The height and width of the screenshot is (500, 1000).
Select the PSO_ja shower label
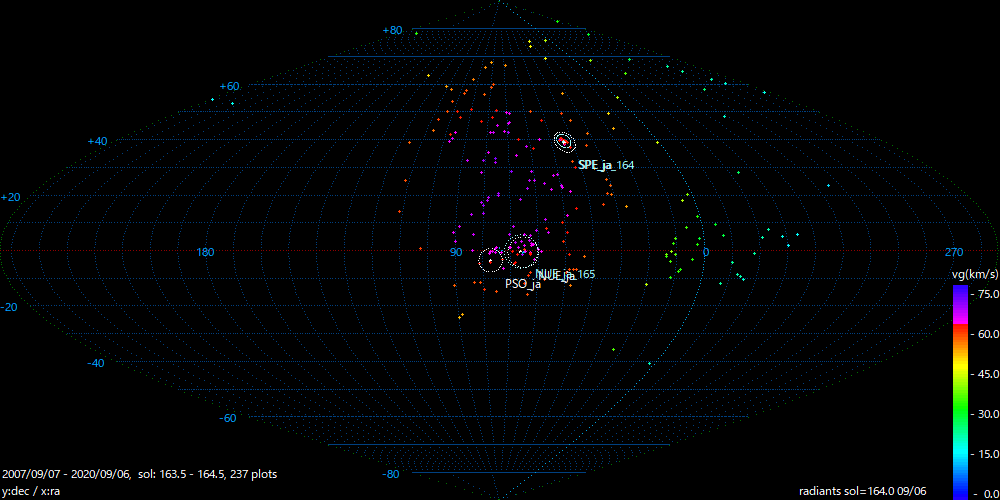[x=522, y=284]
